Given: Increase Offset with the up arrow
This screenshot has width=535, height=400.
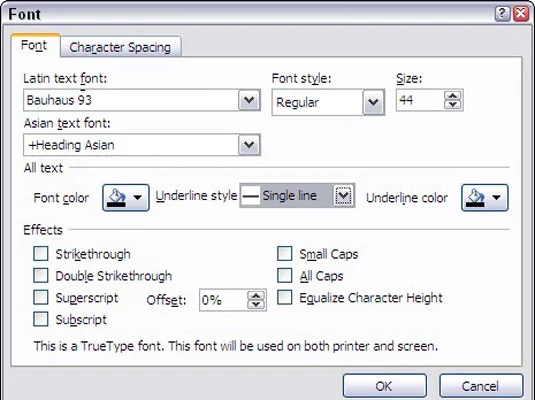Looking at the screenshot, I should pyautogui.click(x=256, y=295).
